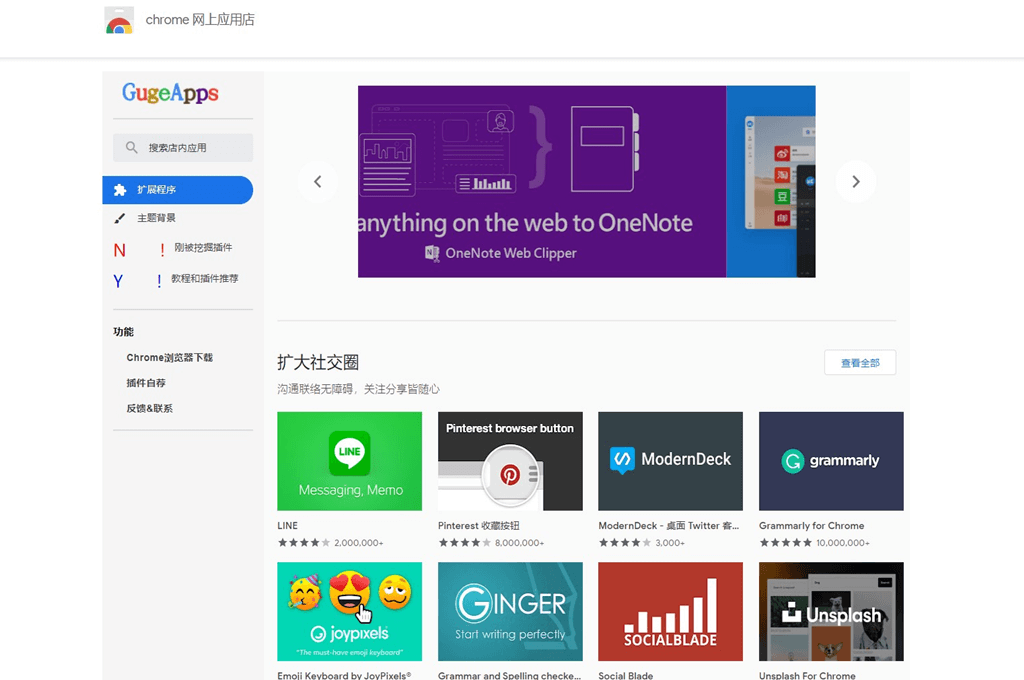The width and height of the screenshot is (1024, 680).
Task: Open the Grammarly extension thumbnail
Action: (x=831, y=461)
